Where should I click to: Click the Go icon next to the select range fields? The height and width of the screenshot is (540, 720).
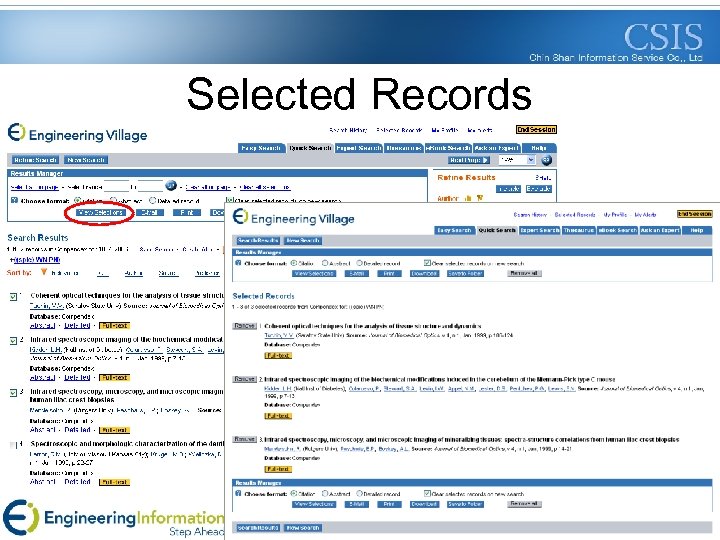[170, 186]
